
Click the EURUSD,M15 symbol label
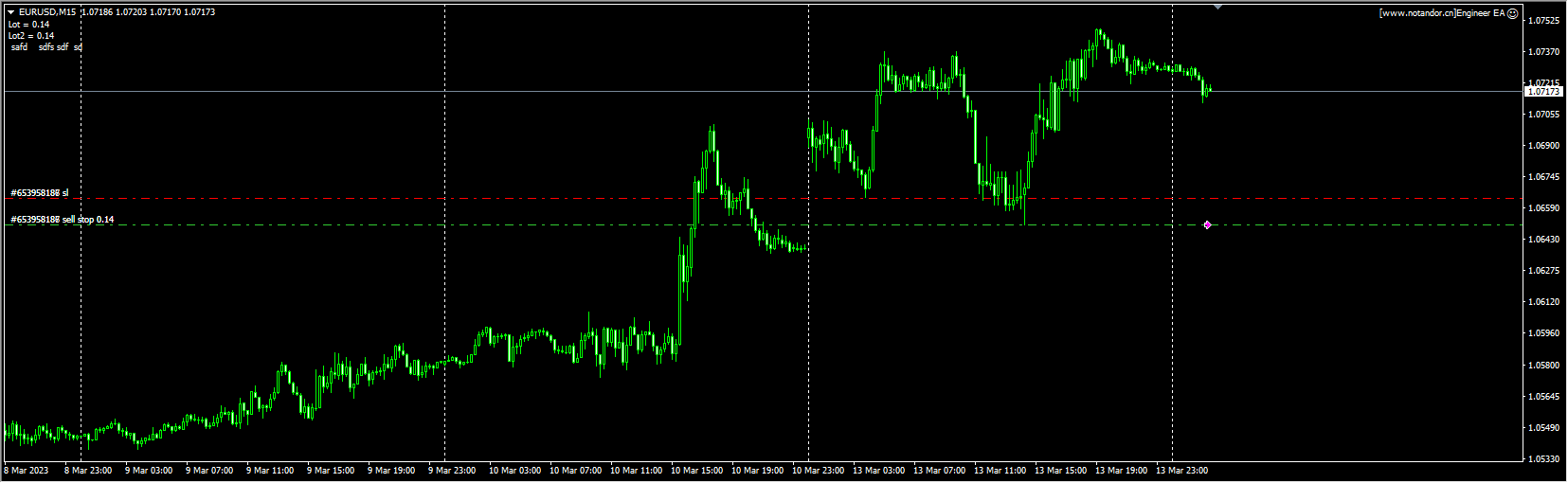[47, 12]
